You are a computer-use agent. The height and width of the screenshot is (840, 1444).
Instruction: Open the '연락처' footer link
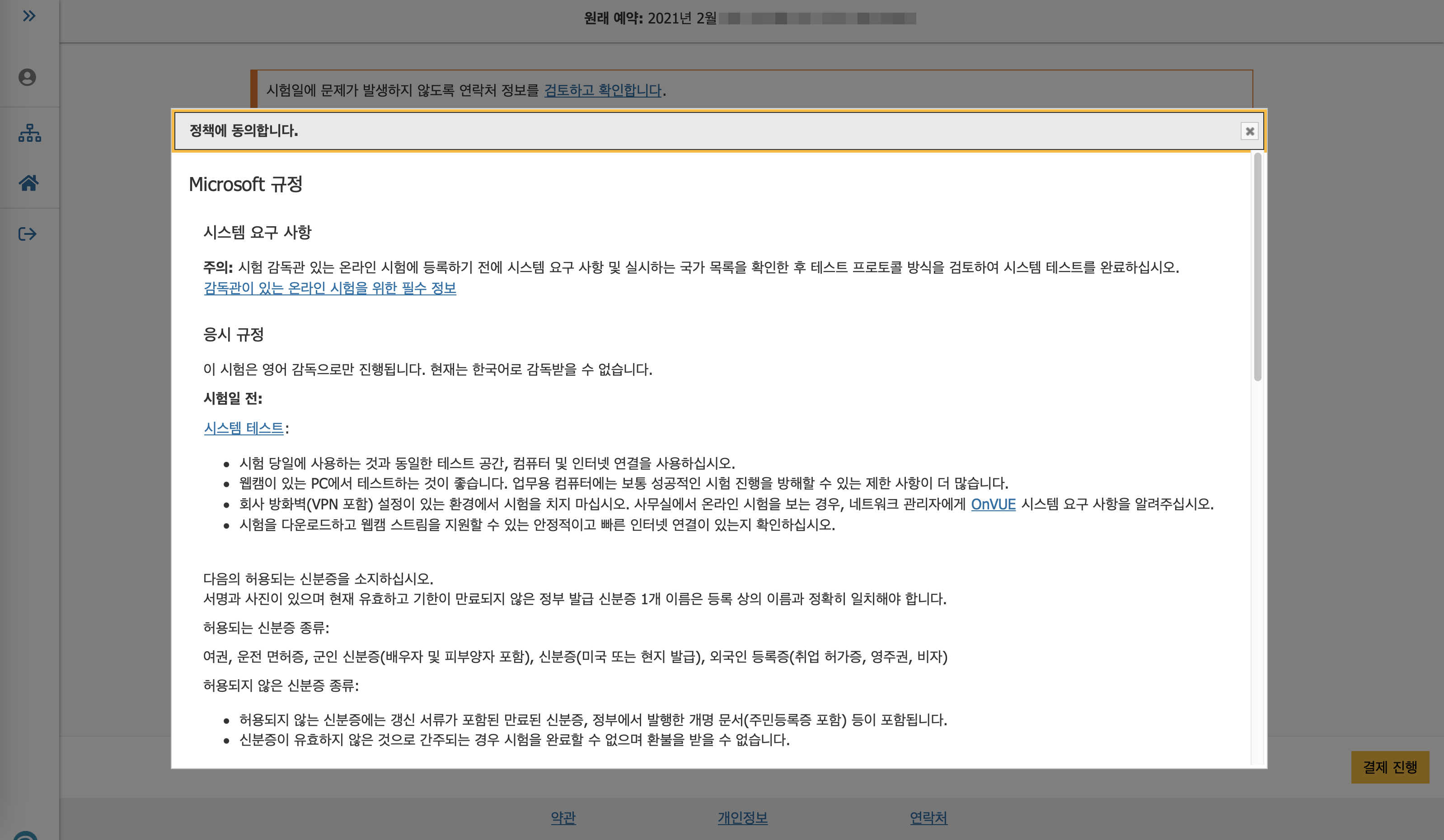click(928, 818)
